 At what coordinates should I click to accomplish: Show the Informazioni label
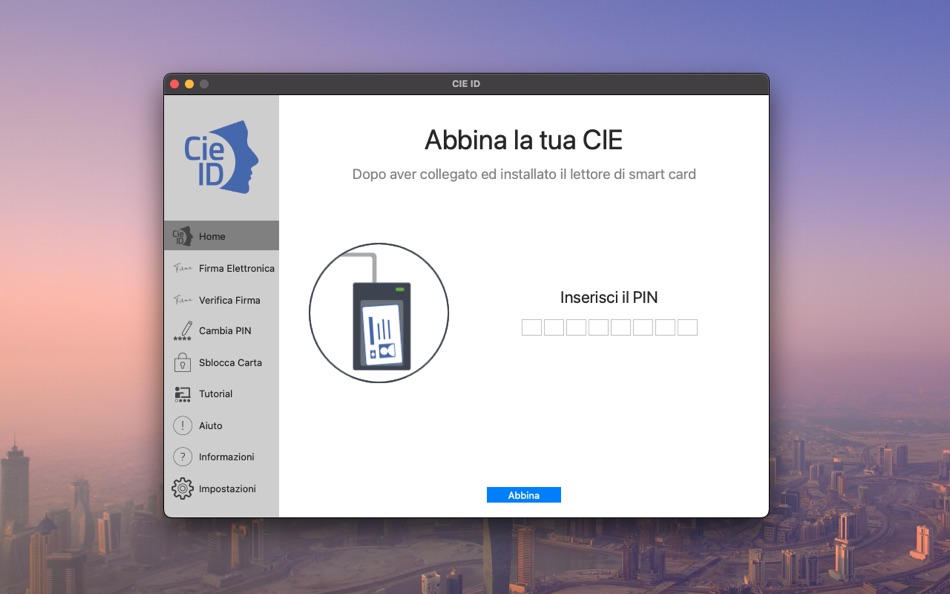tap(227, 457)
